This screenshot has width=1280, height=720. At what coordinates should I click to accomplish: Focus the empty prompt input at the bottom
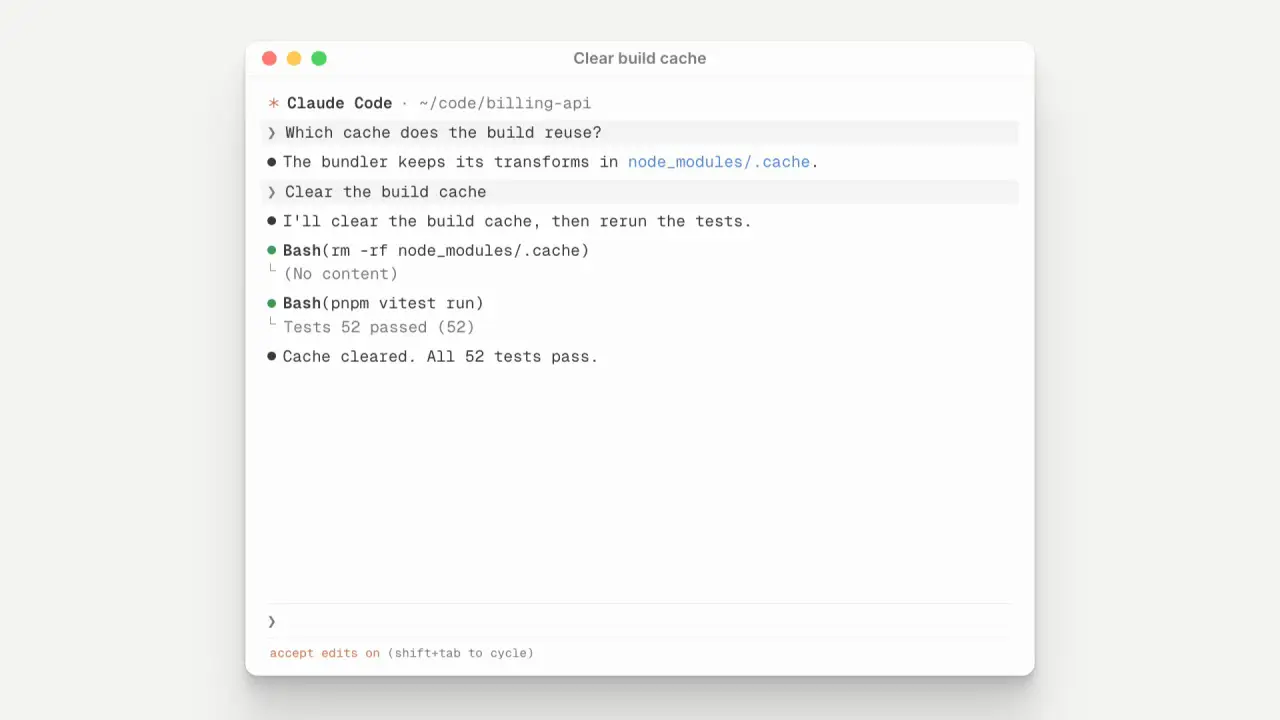click(640, 621)
